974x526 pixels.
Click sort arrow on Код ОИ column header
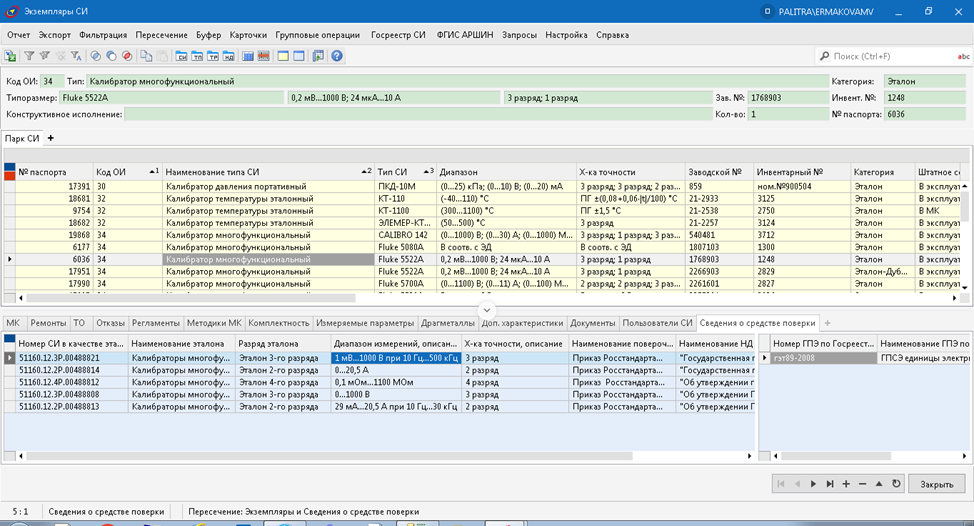click(153, 171)
